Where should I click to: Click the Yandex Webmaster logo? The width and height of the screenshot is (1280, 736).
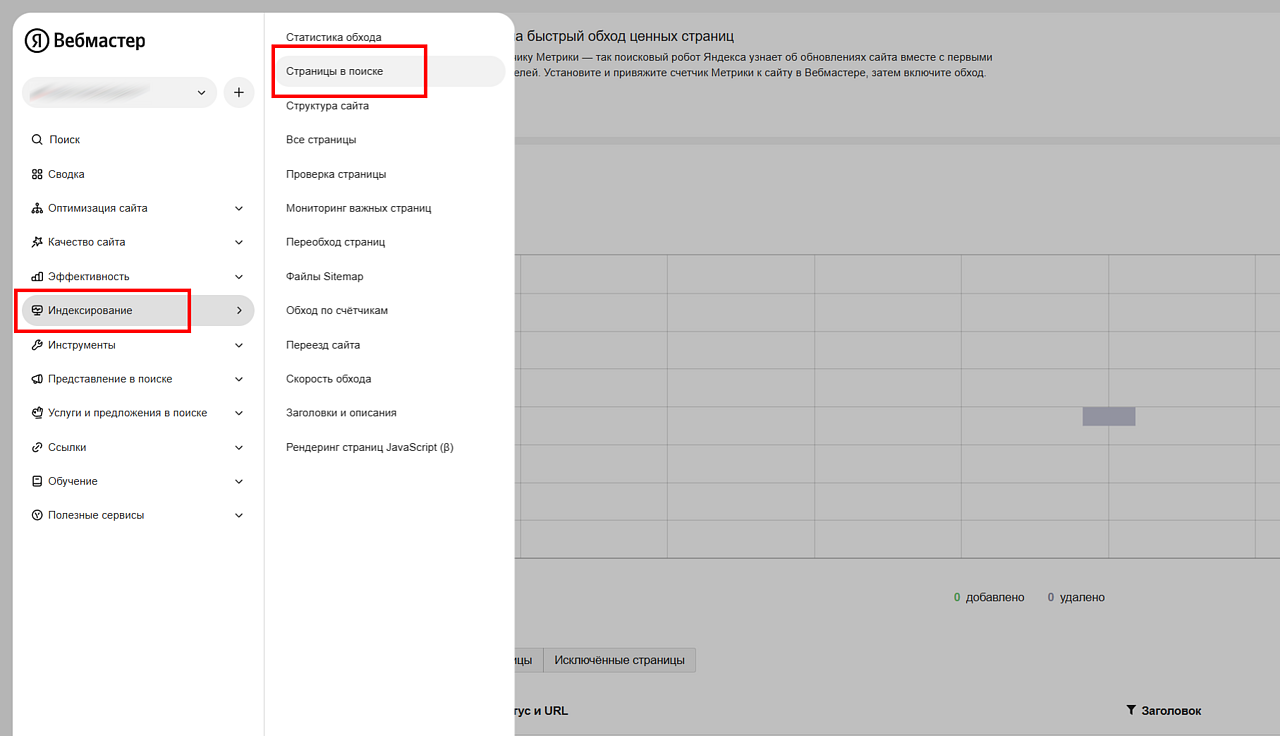pos(85,41)
